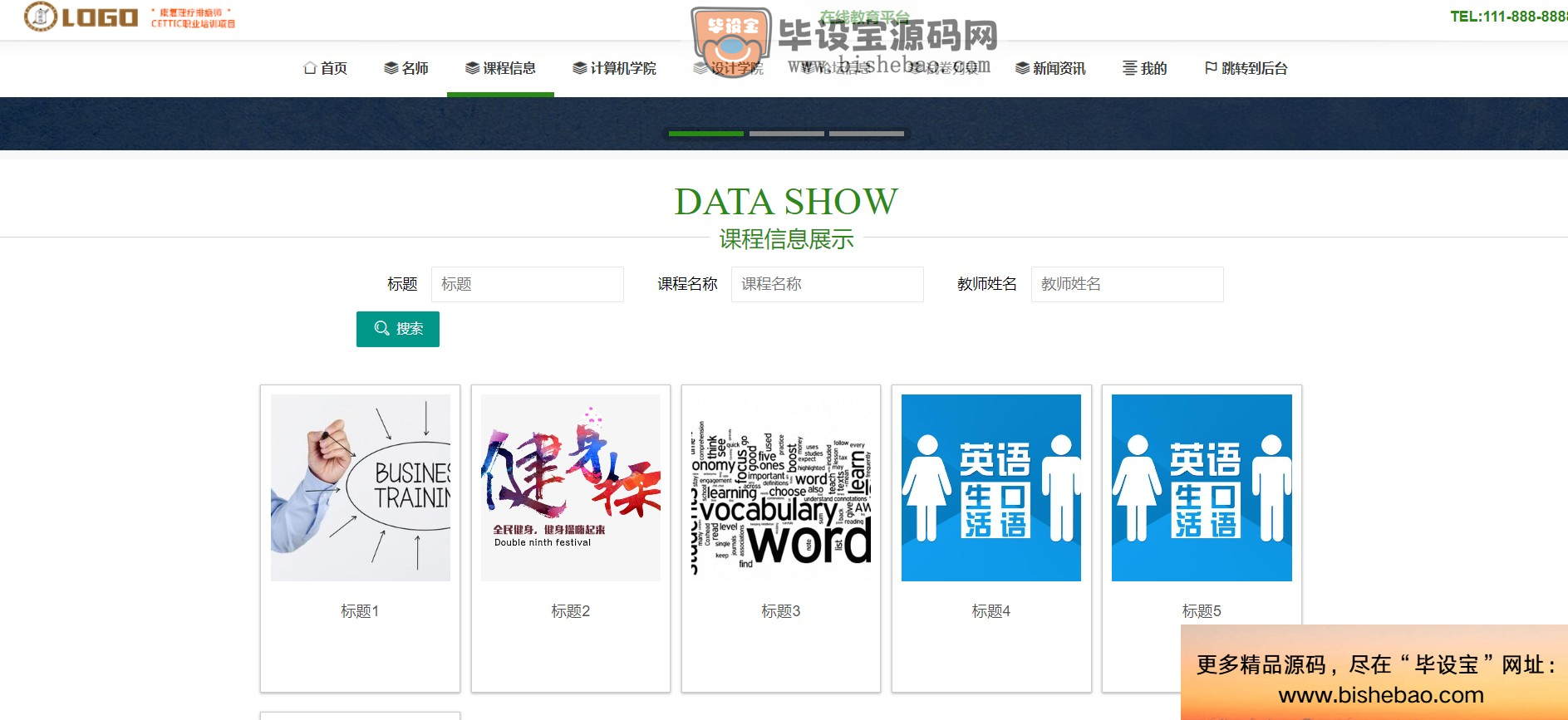Open the 我的 personal menu item
The width and height of the screenshot is (1568, 720).
pyautogui.click(x=1144, y=68)
